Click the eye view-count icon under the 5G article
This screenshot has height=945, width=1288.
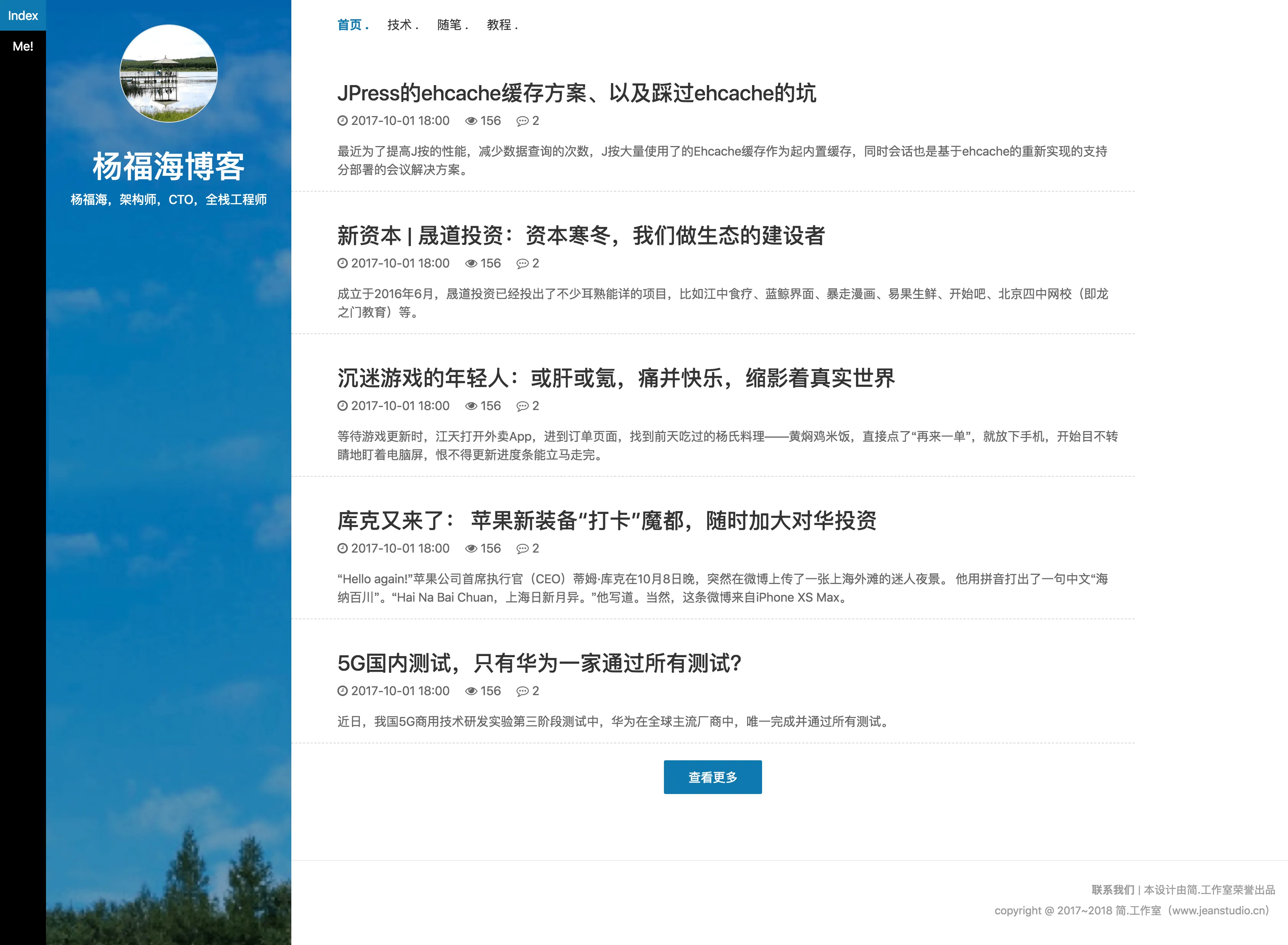(x=471, y=691)
